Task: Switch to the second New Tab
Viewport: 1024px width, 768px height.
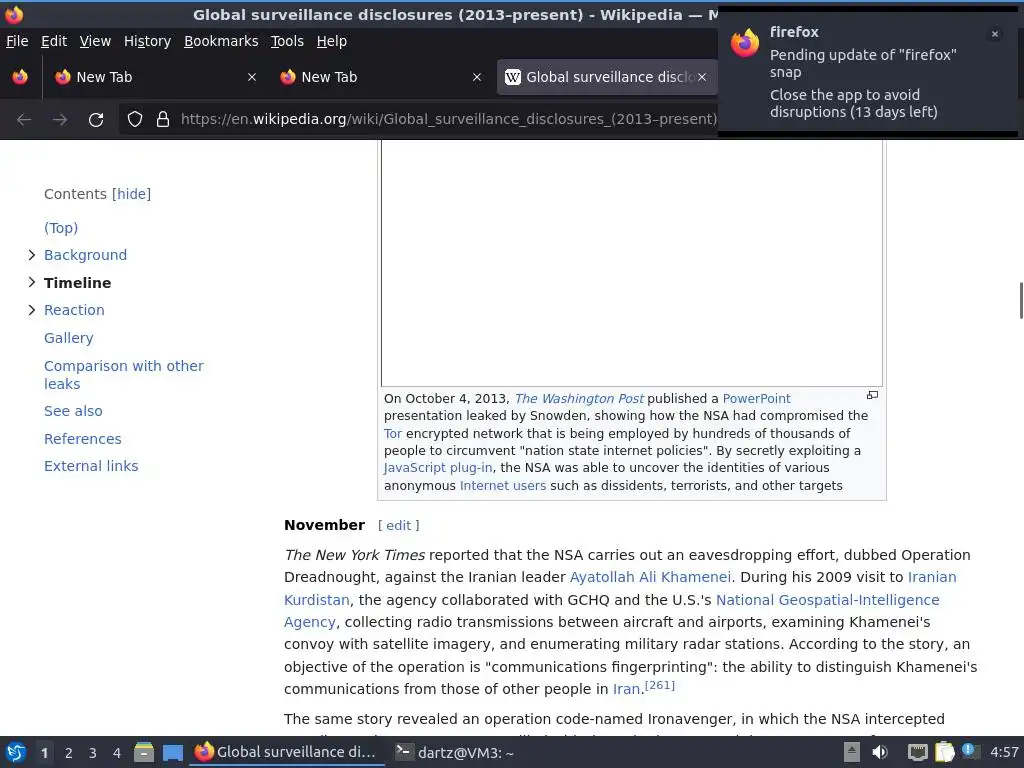Action: pyautogui.click(x=379, y=77)
